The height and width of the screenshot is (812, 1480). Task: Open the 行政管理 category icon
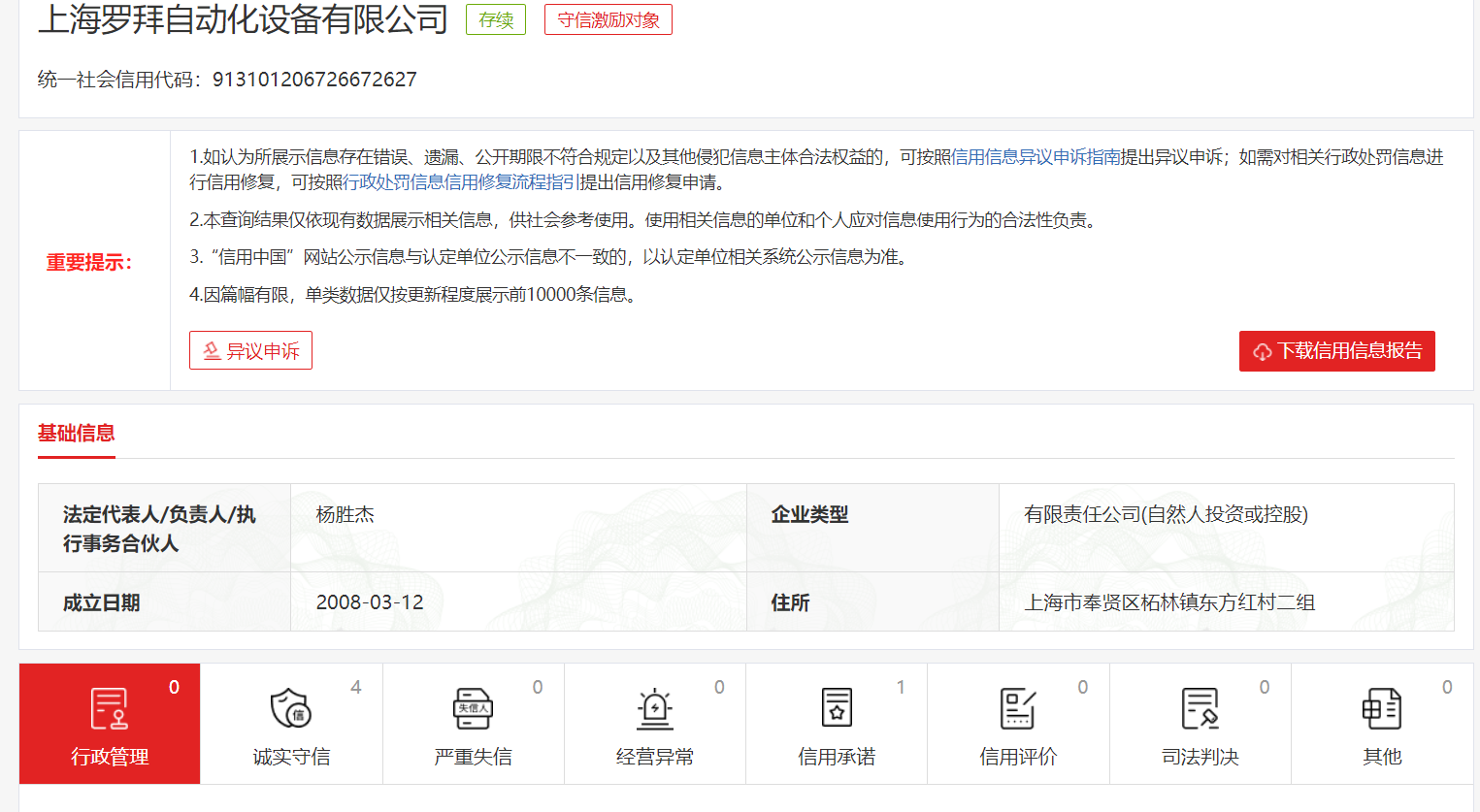pos(109,708)
